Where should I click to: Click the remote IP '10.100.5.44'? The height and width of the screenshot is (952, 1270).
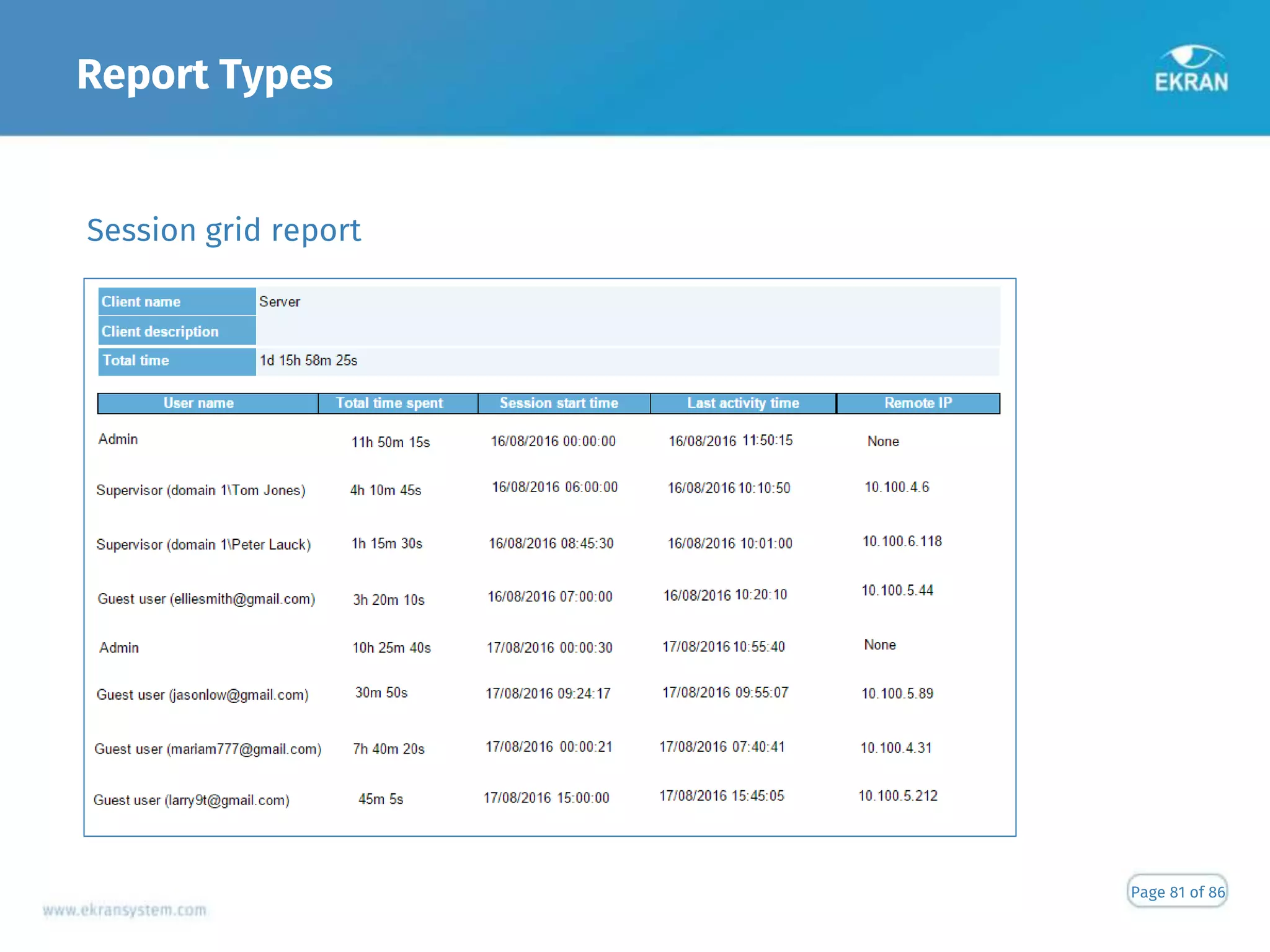pyautogui.click(x=897, y=591)
